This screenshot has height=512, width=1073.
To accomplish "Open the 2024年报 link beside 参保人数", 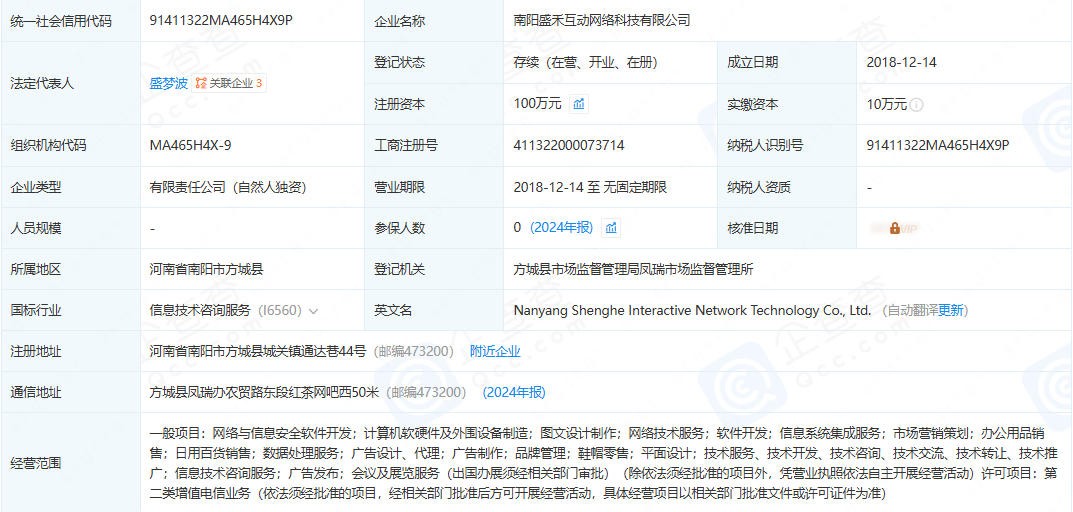I will (x=561, y=228).
